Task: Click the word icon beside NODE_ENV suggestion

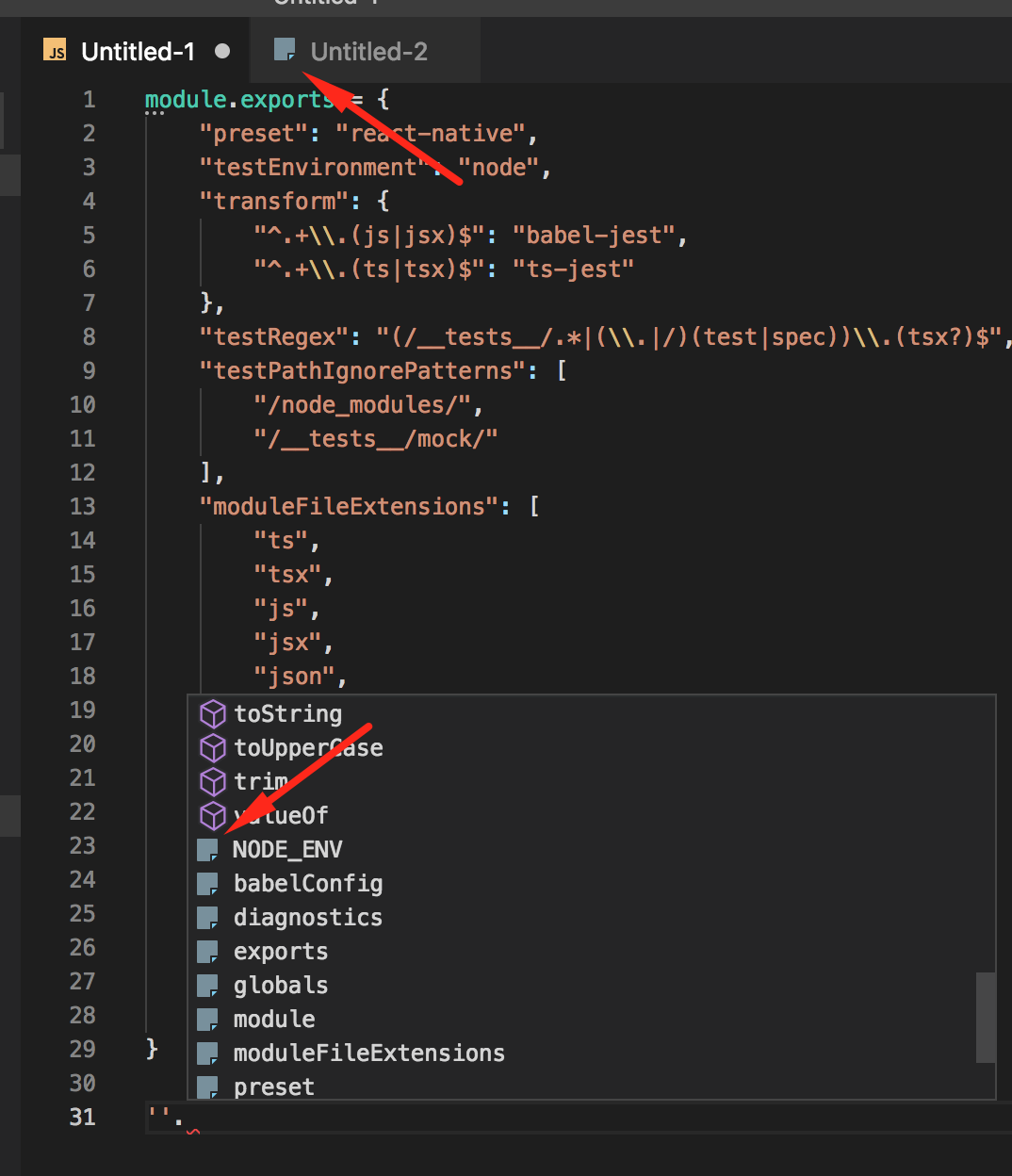Action: coord(206,849)
